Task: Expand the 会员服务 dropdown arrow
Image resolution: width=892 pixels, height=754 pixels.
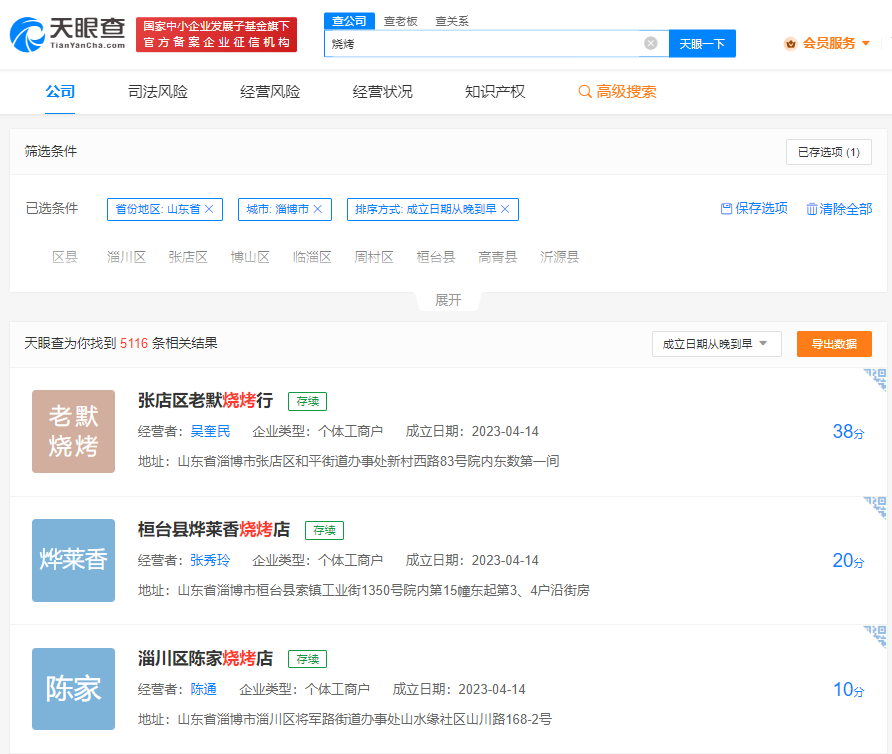Action: pos(866,43)
